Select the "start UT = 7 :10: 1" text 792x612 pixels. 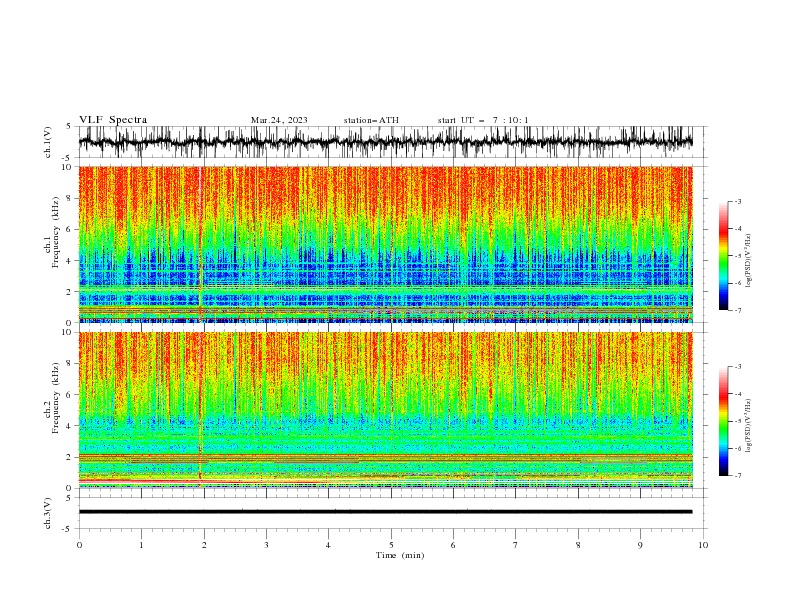[x=483, y=120]
